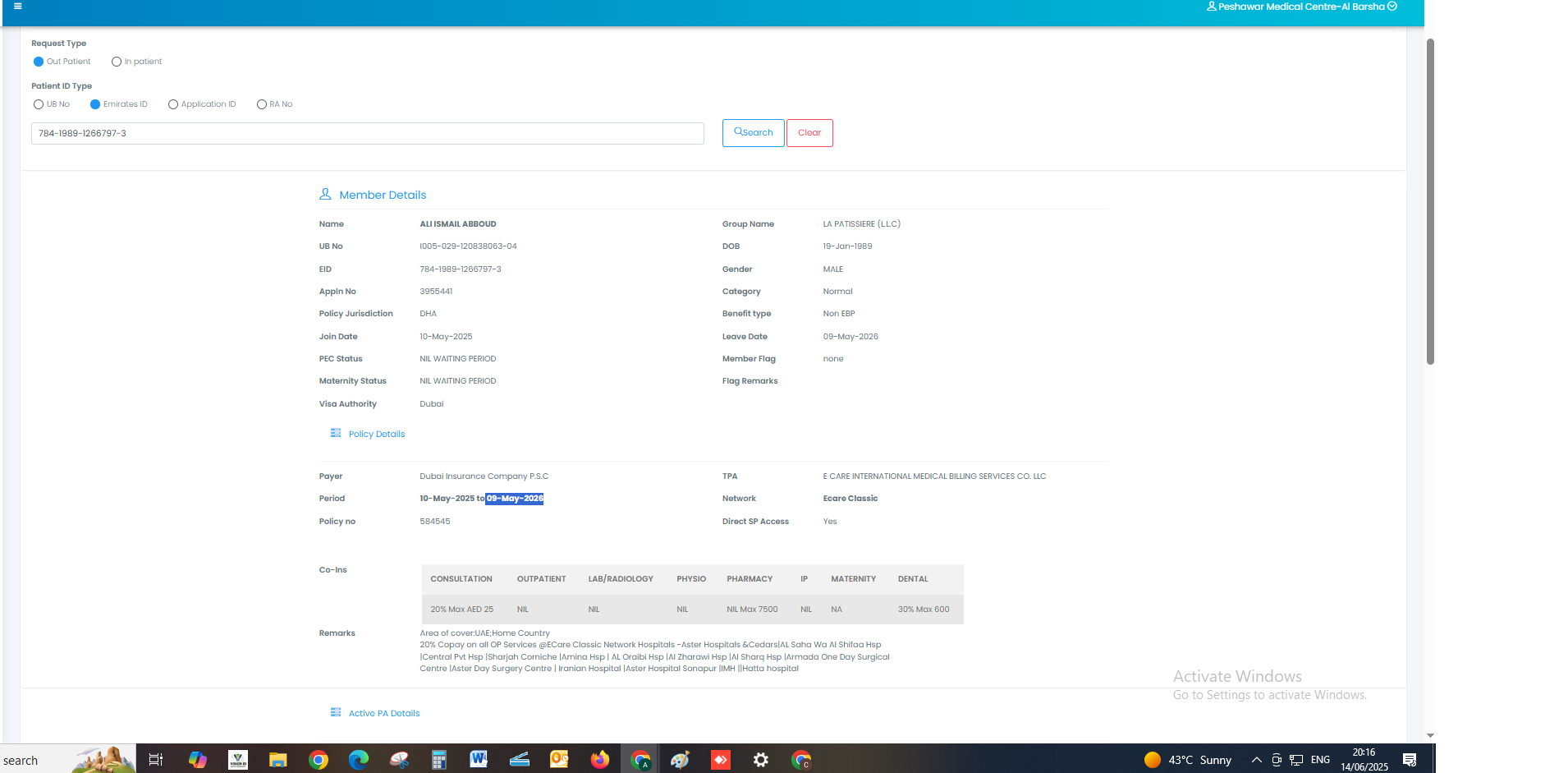Open Snipping Tool from the taskbar

point(400,760)
